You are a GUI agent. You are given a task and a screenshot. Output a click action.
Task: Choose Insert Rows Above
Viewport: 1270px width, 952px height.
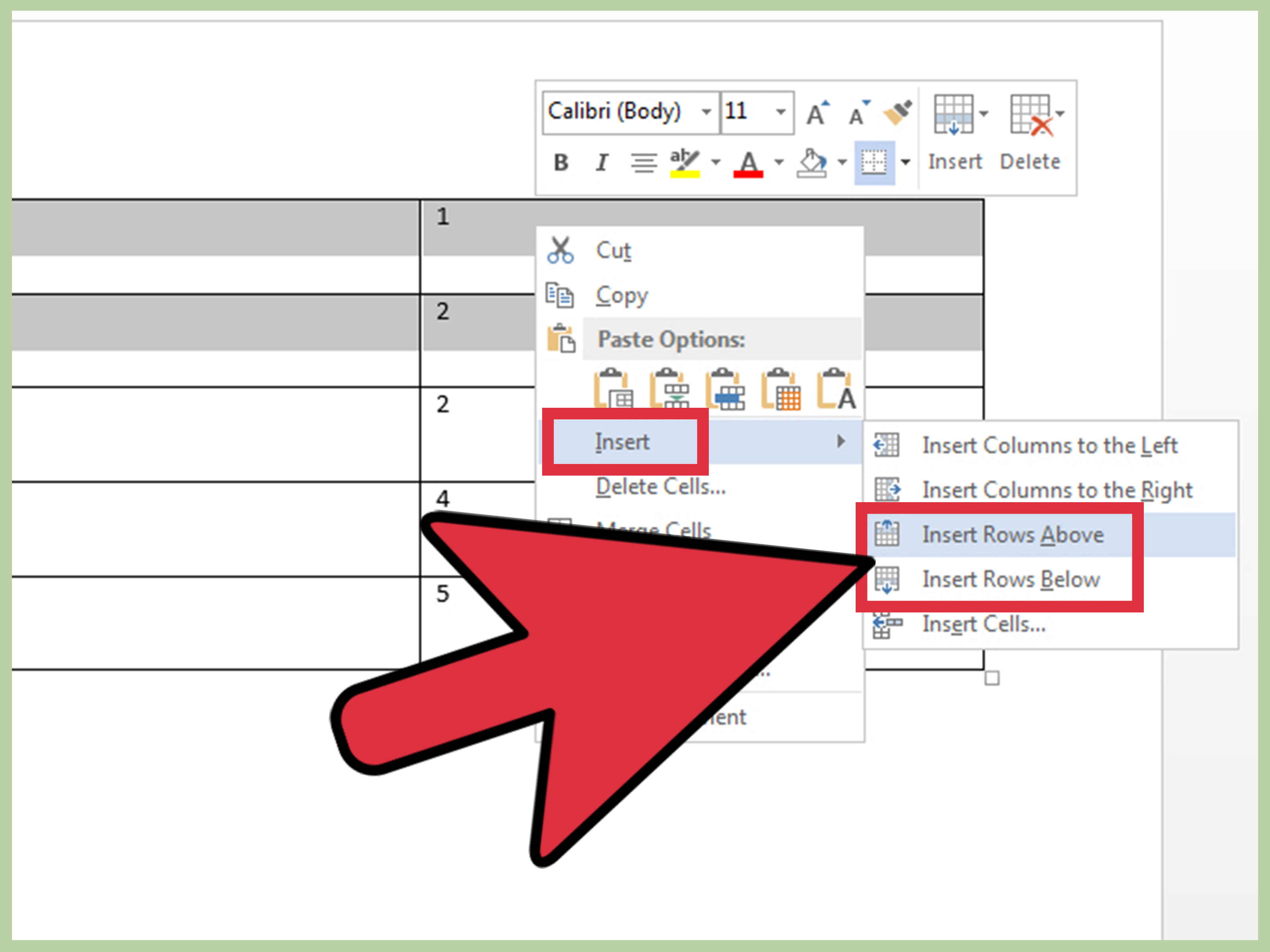click(x=1051, y=535)
